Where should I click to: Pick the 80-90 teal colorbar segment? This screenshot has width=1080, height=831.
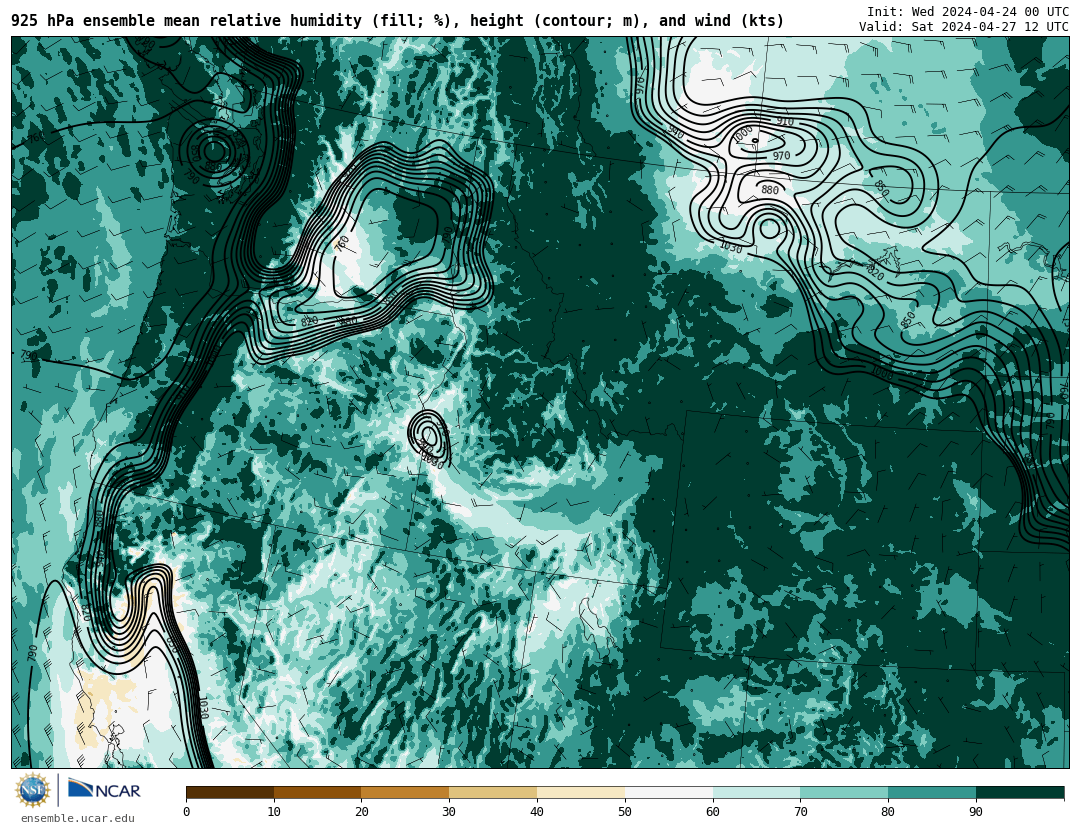coord(932,793)
